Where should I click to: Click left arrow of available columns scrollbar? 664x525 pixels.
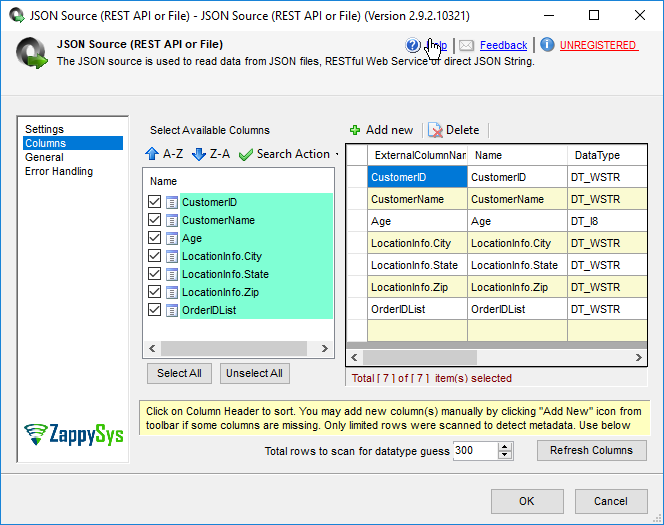tap(152, 348)
